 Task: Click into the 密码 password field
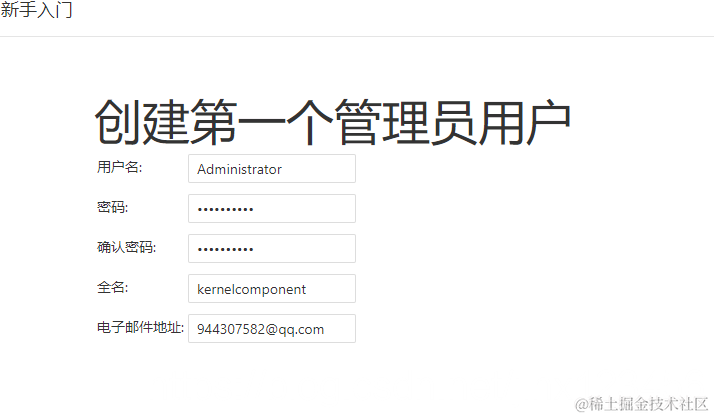[272, 209]
